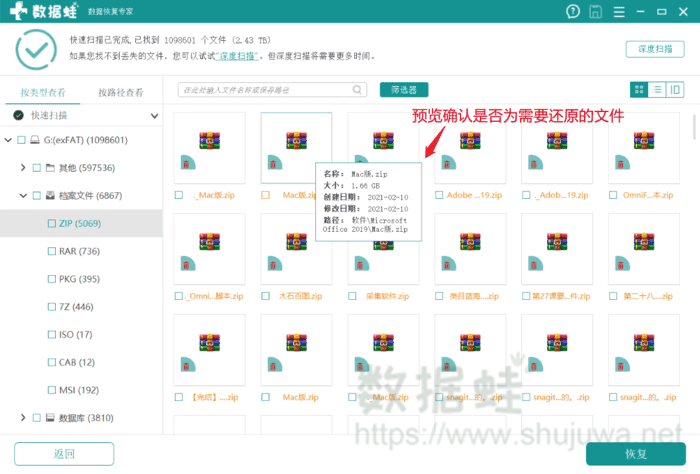Select the OmniF...本.zip archive icon
This screenshot has width=700, height=474.
point(644,140)
